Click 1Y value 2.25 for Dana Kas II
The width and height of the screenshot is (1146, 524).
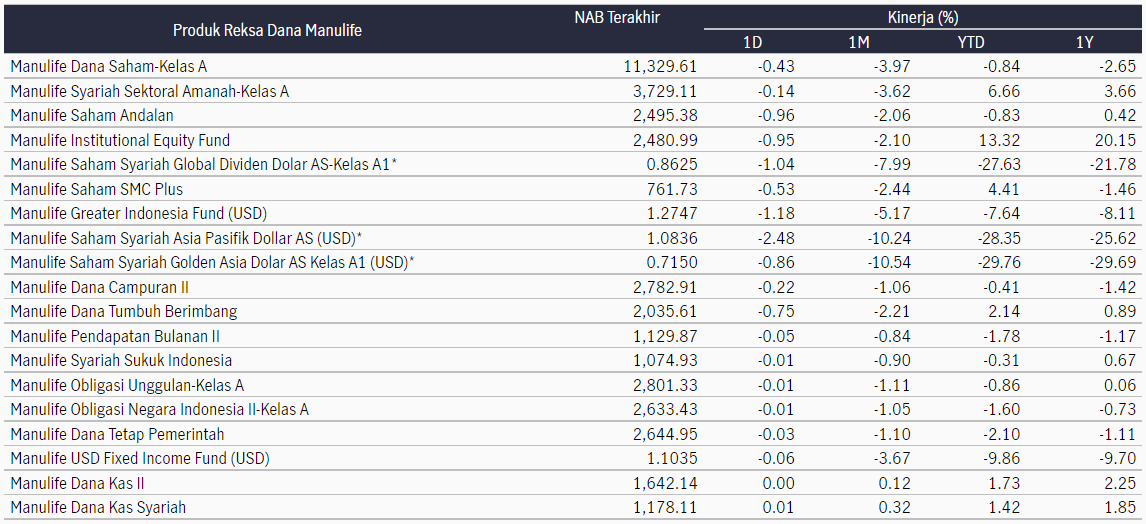point(1120,483)
